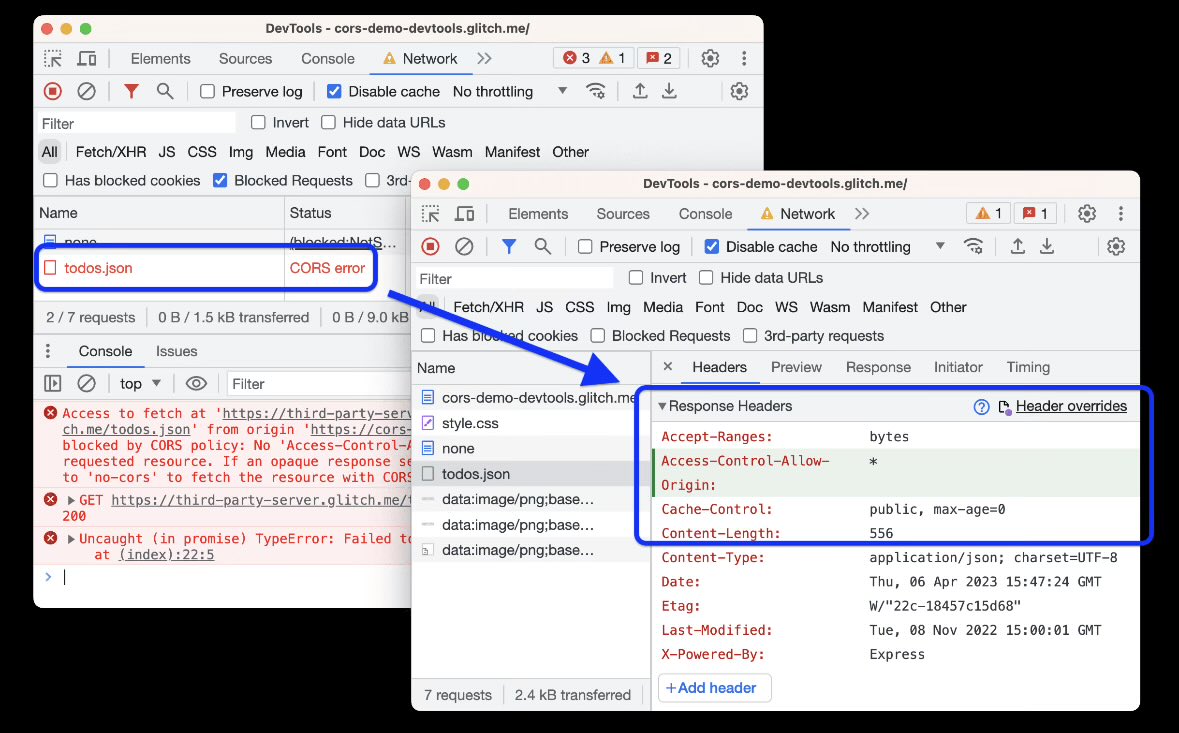The image size is (1179, 733).
Task: Check 3rd-party requests in front window
Action: (x=750, y=336)
